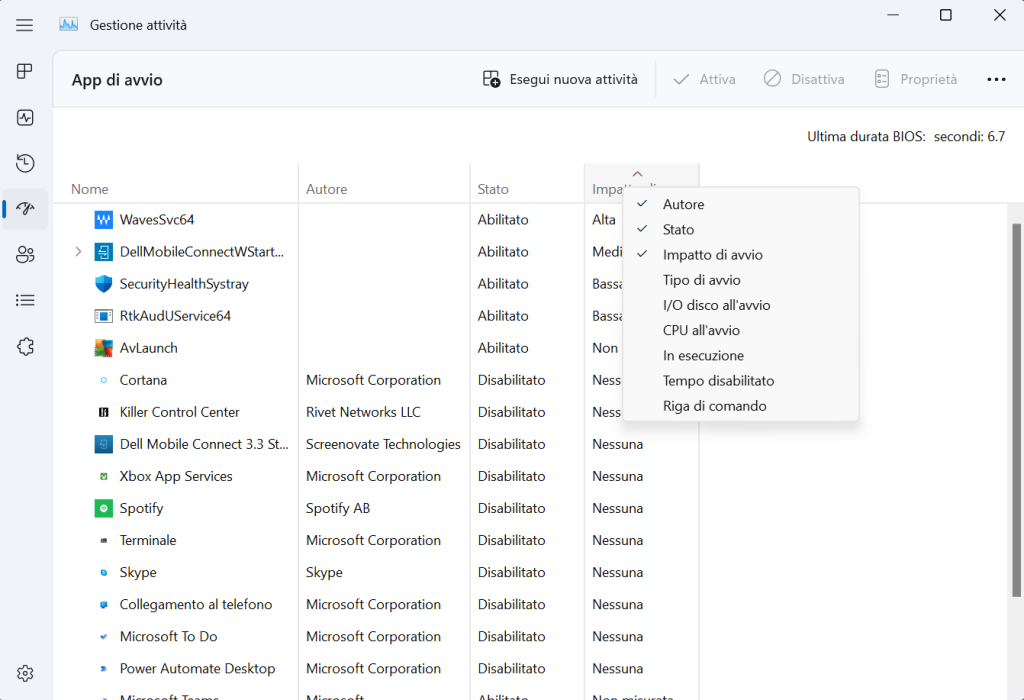The width and height of the screenshot is (1024, 700).
Task: Click the Terminale app icon
Action: (103, 540)
